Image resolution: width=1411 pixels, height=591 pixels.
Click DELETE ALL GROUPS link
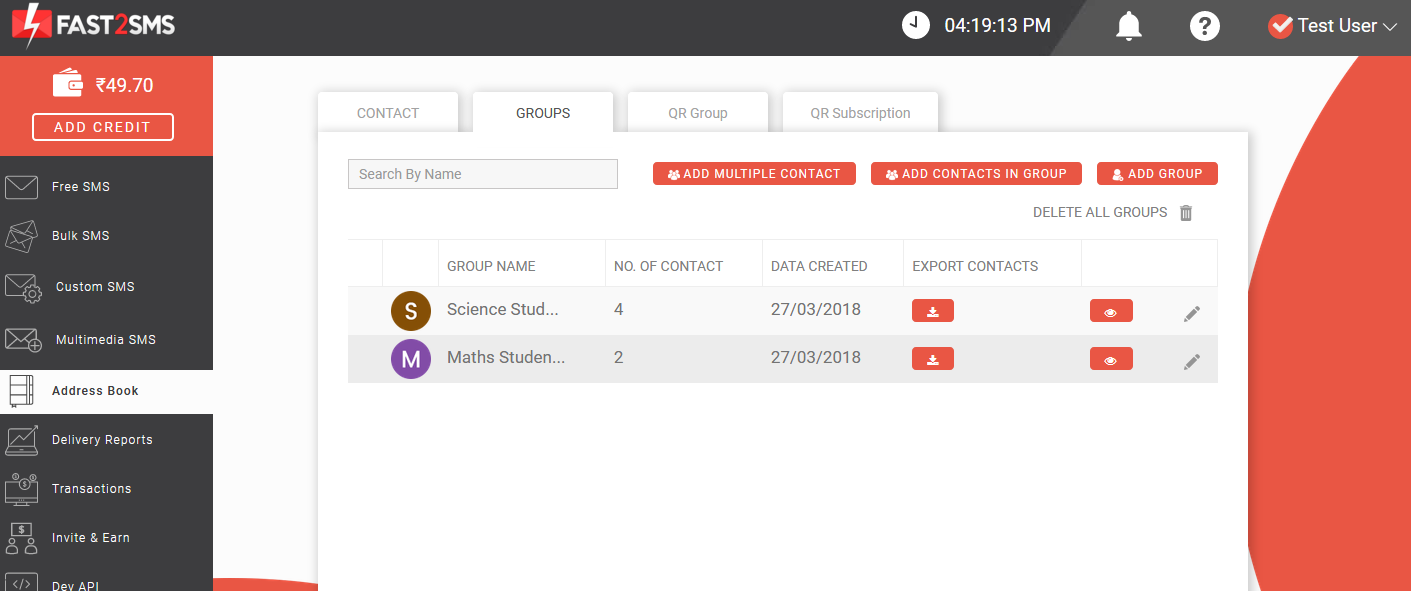coord(1100,213)
